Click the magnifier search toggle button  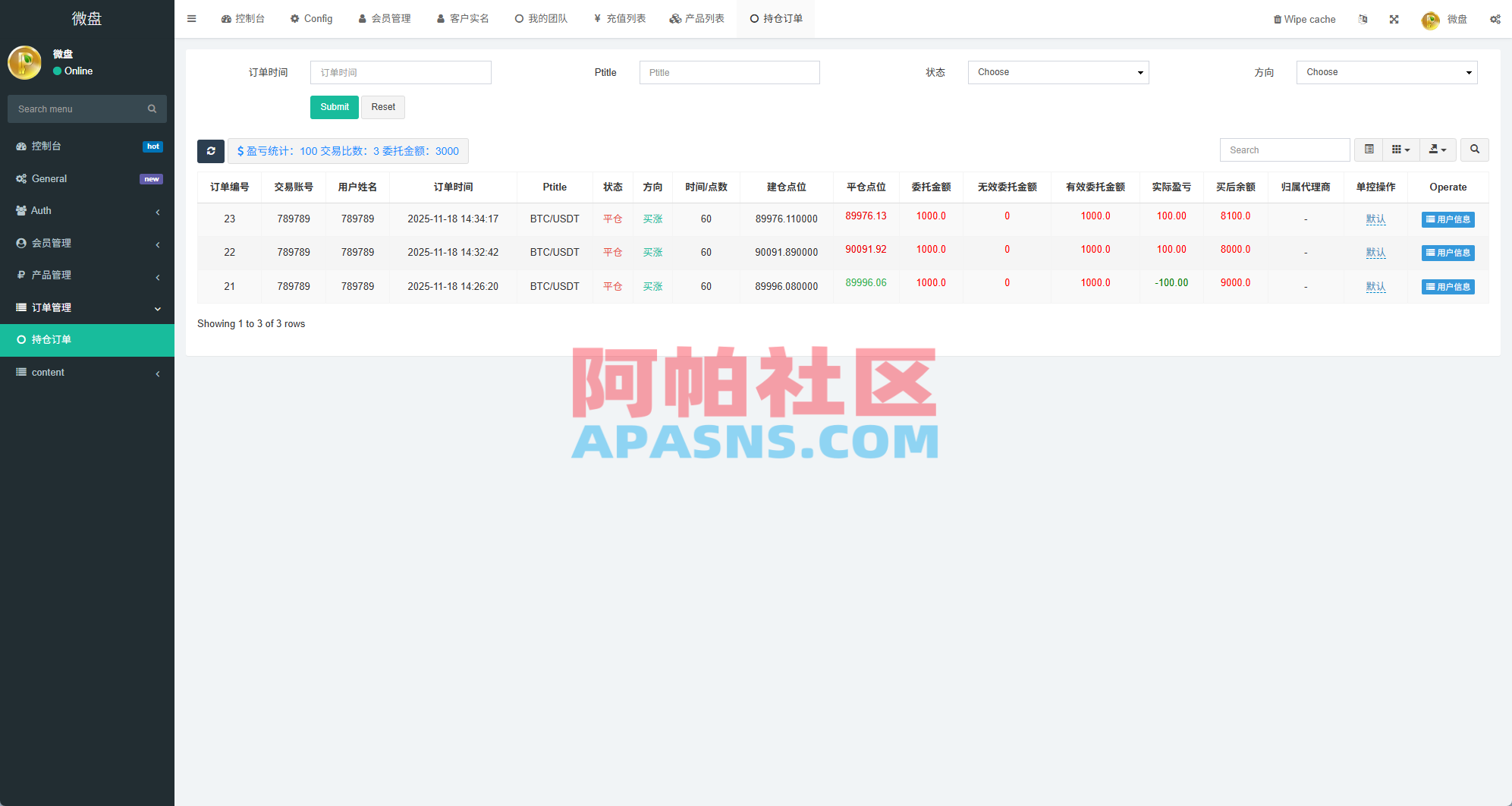1475,150
